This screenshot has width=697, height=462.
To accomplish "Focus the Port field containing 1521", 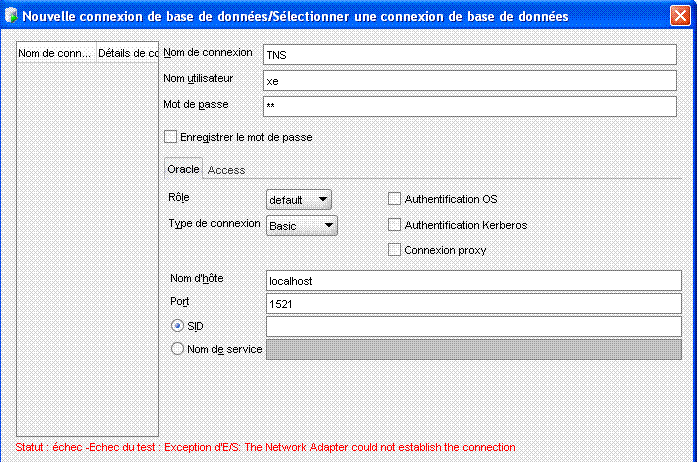I will (x=474, y=304).
